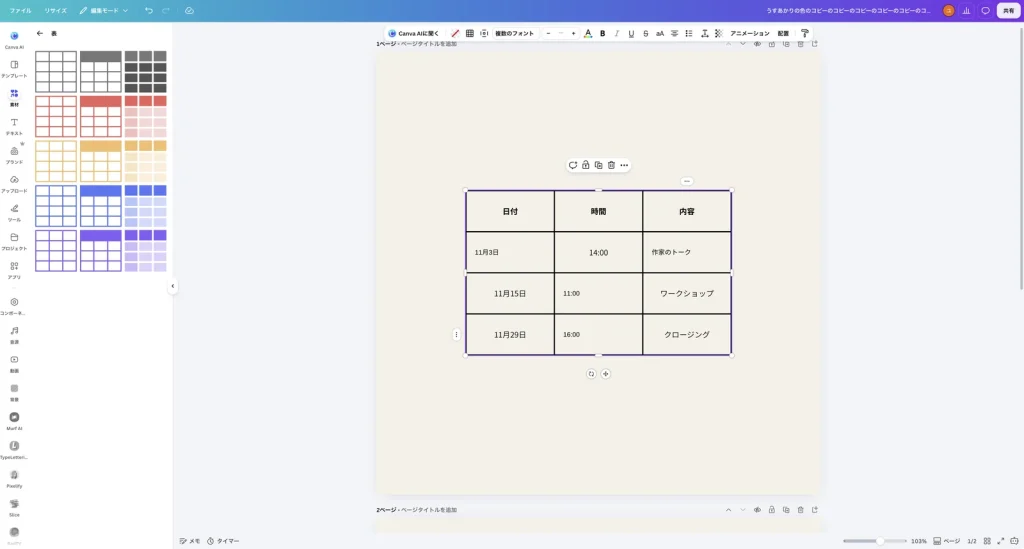Screen dimensions: 1024x549
Task: Open the リサイズ menu
Action: coord(56,10)
